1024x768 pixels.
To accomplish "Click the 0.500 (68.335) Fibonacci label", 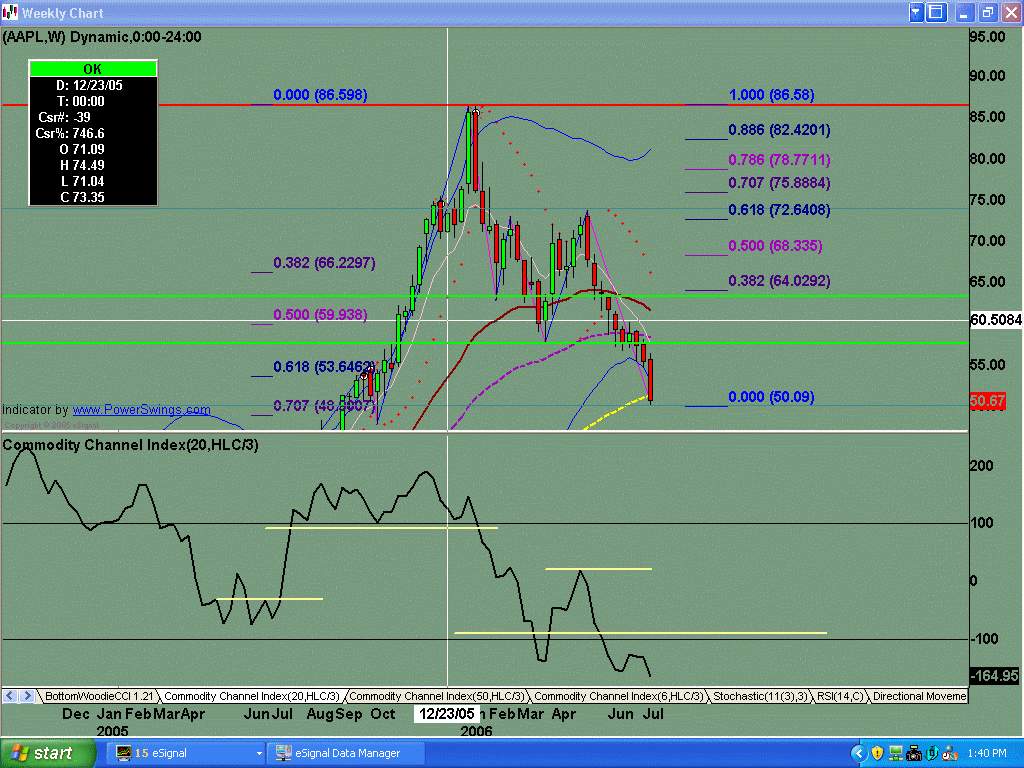I will click(x=775, y=246).
